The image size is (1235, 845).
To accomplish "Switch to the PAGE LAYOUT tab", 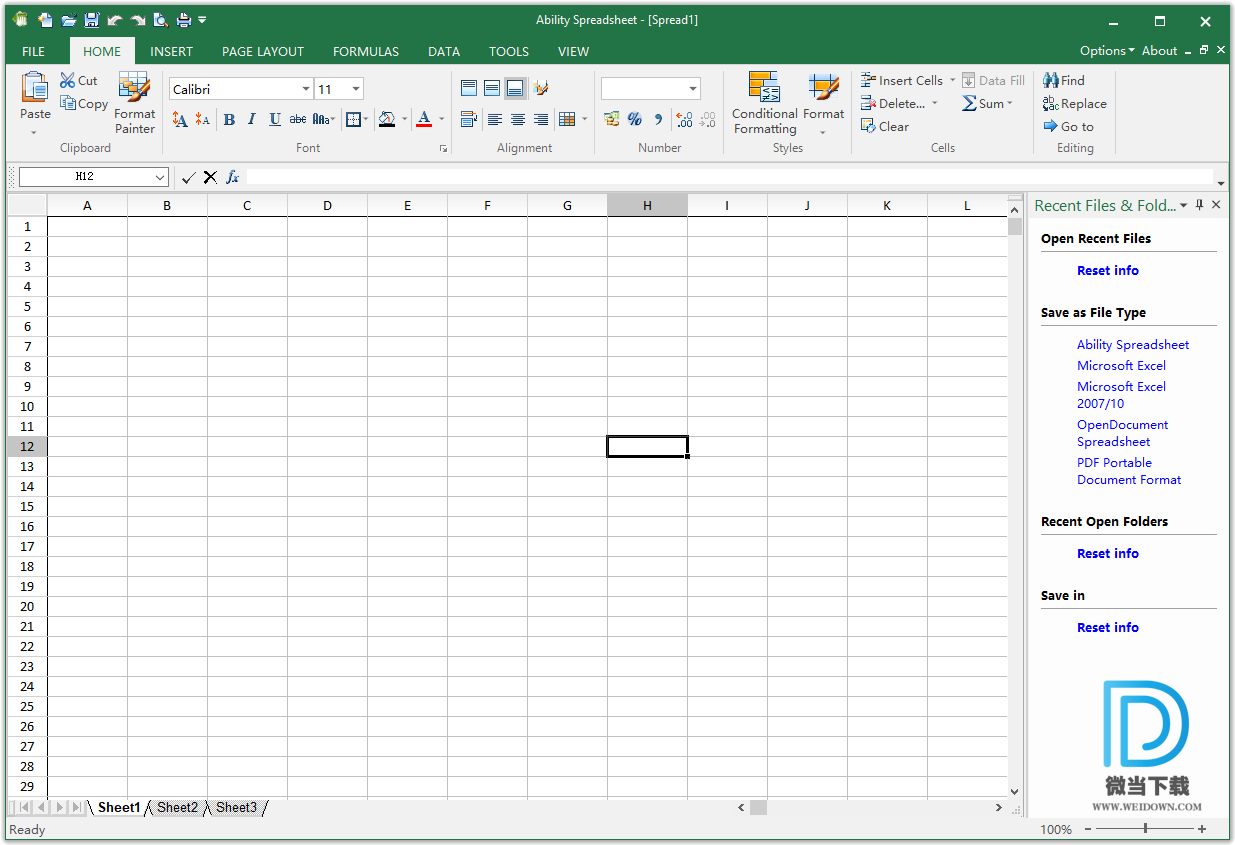I will [x=263, y=52].
